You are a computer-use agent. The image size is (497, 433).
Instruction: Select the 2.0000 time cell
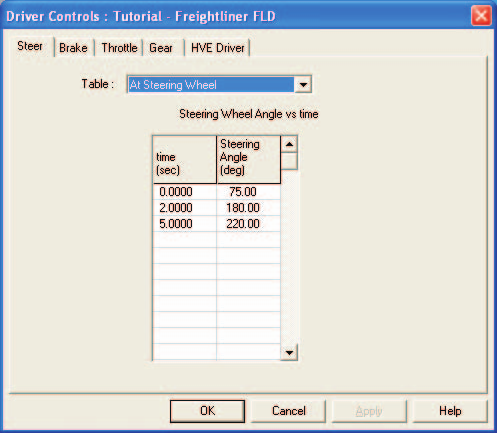click(185, 208)
